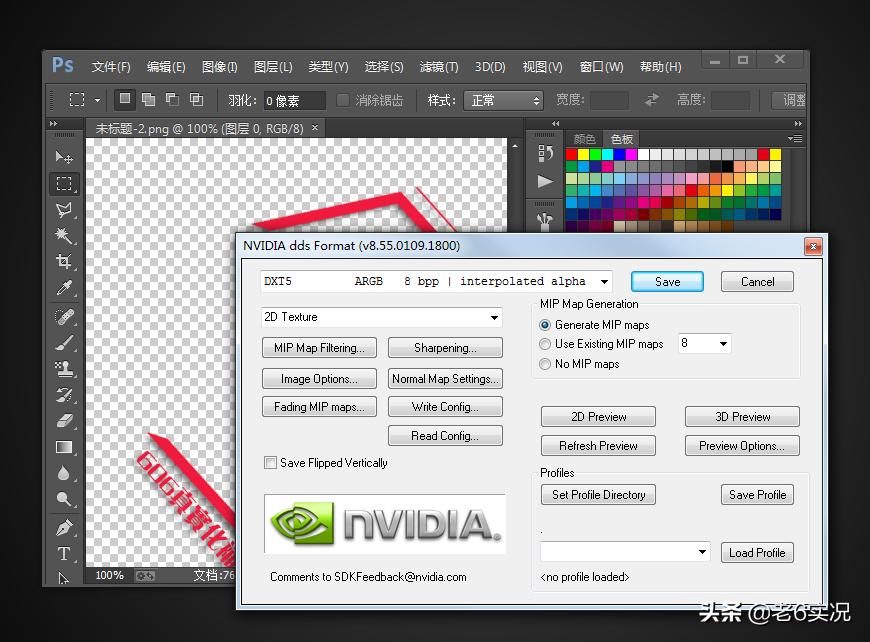Select the Healing Brush tool
Screen dimensions: 870x642
pos(64,317)
